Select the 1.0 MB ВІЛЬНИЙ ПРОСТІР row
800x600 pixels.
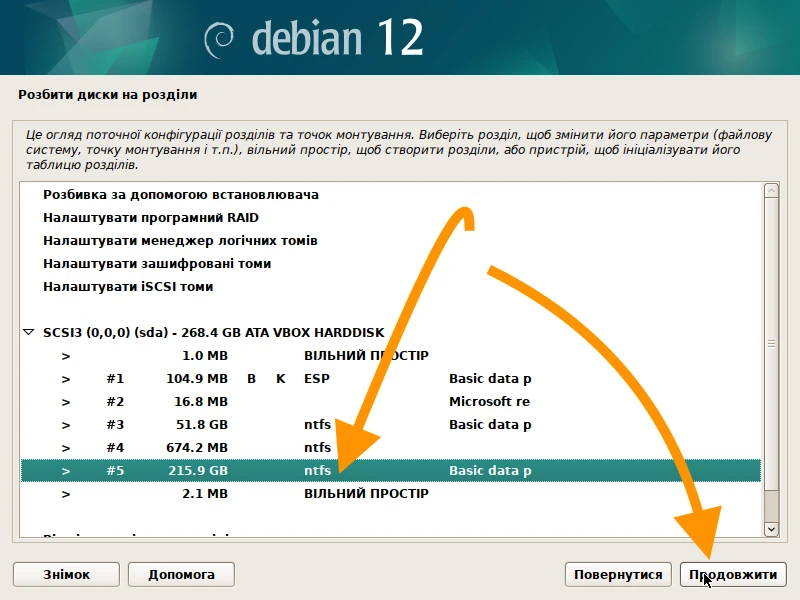tap(391, 356)
